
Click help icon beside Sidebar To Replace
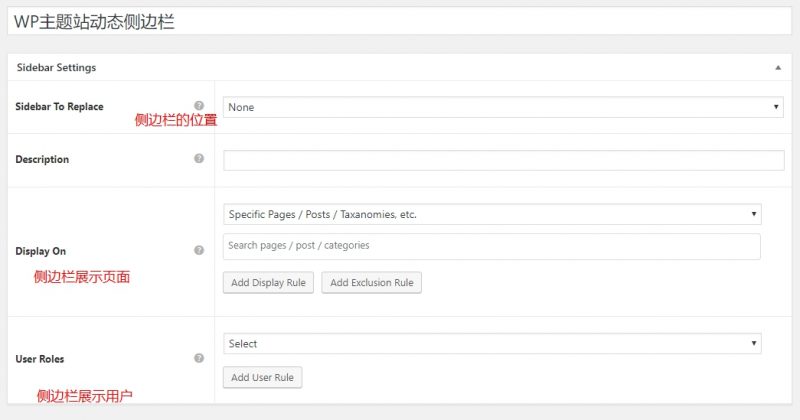[199, 106]
